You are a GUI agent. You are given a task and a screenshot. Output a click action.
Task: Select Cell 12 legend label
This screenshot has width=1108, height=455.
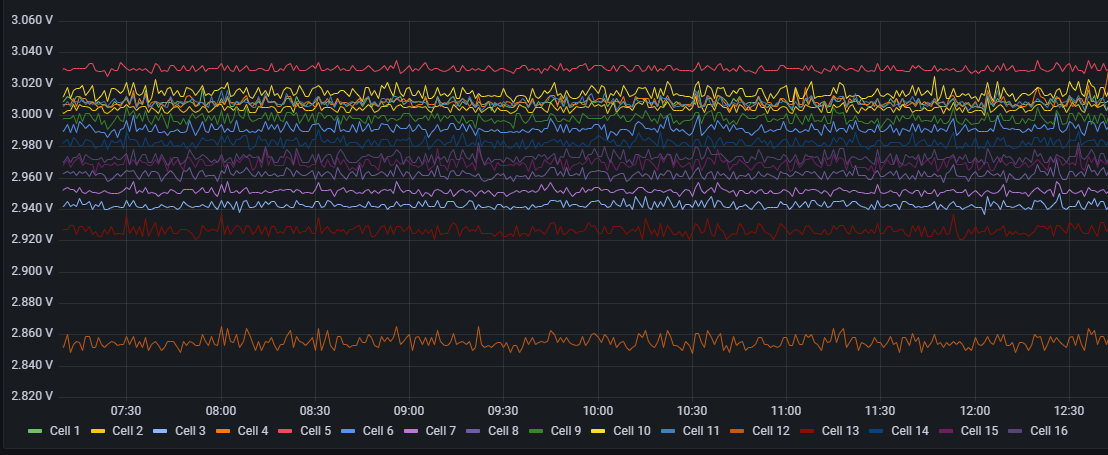[x=772, y=431]
